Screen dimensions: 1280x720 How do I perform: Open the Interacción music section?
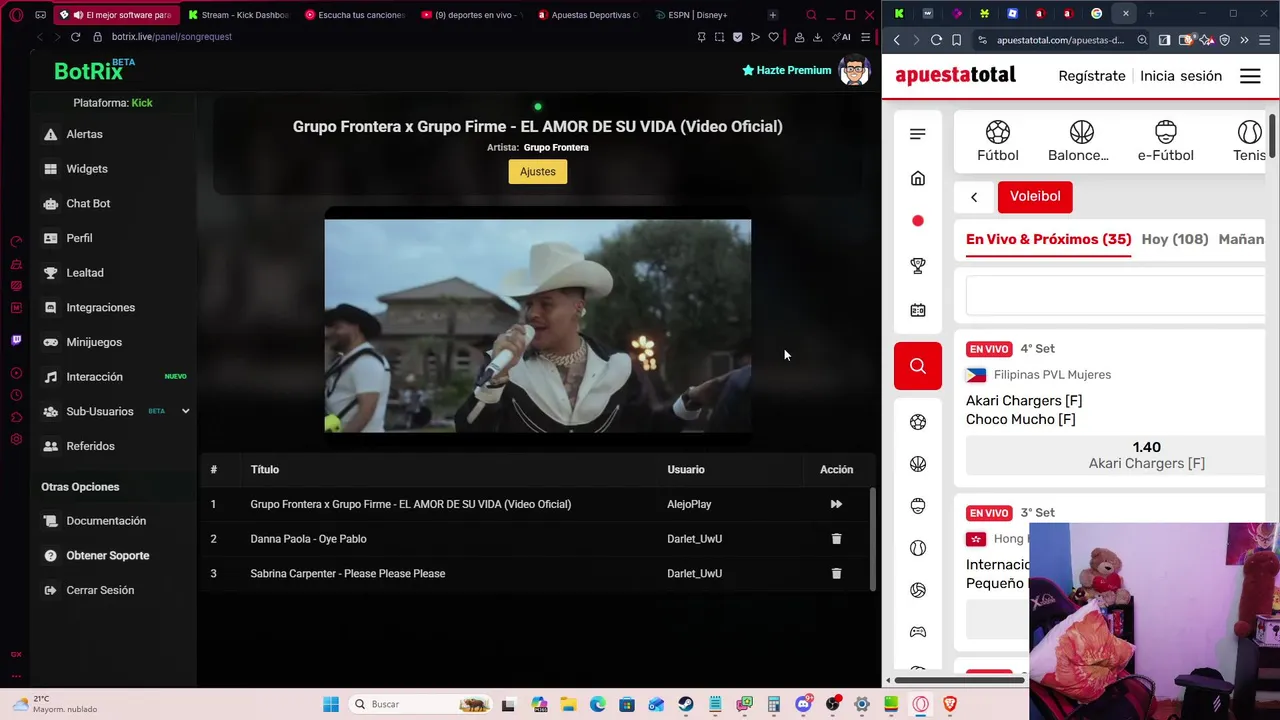pos(94,377)
